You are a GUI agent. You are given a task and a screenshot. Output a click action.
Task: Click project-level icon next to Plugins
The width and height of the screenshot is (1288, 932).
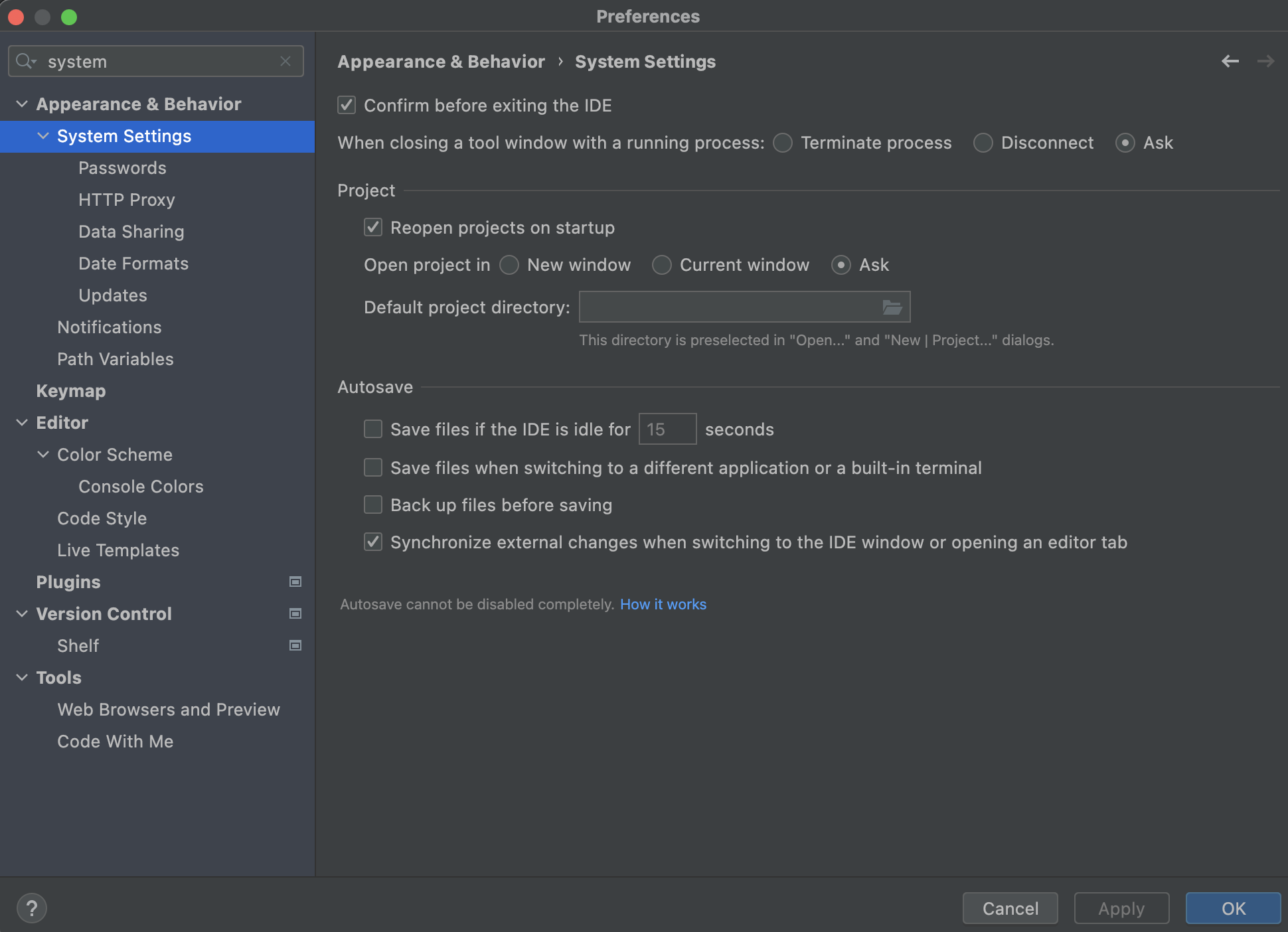295,582
